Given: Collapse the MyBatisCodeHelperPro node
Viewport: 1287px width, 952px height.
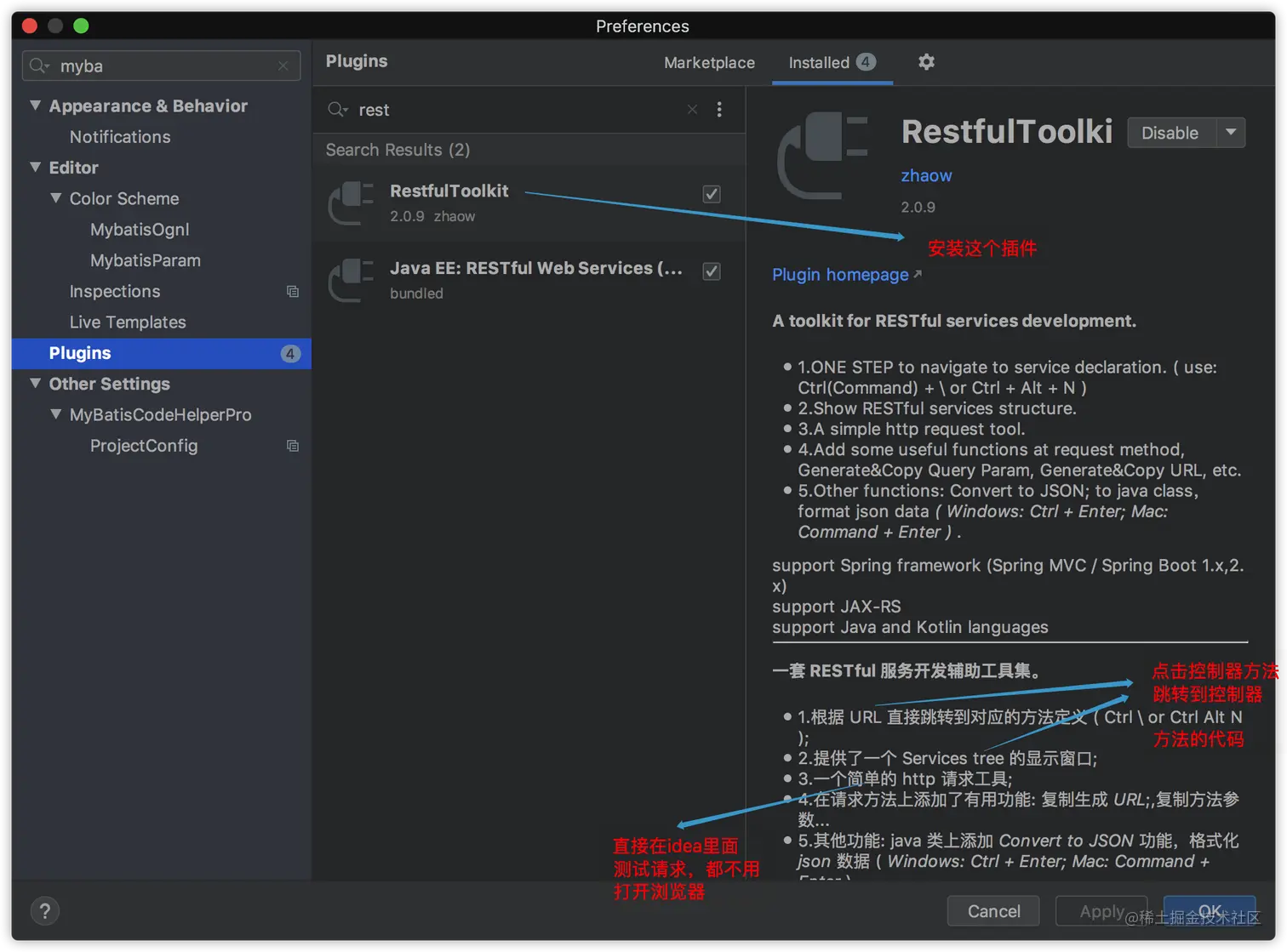Looking at the screenshot, I should pyautogui.click(x=56, y=414).
